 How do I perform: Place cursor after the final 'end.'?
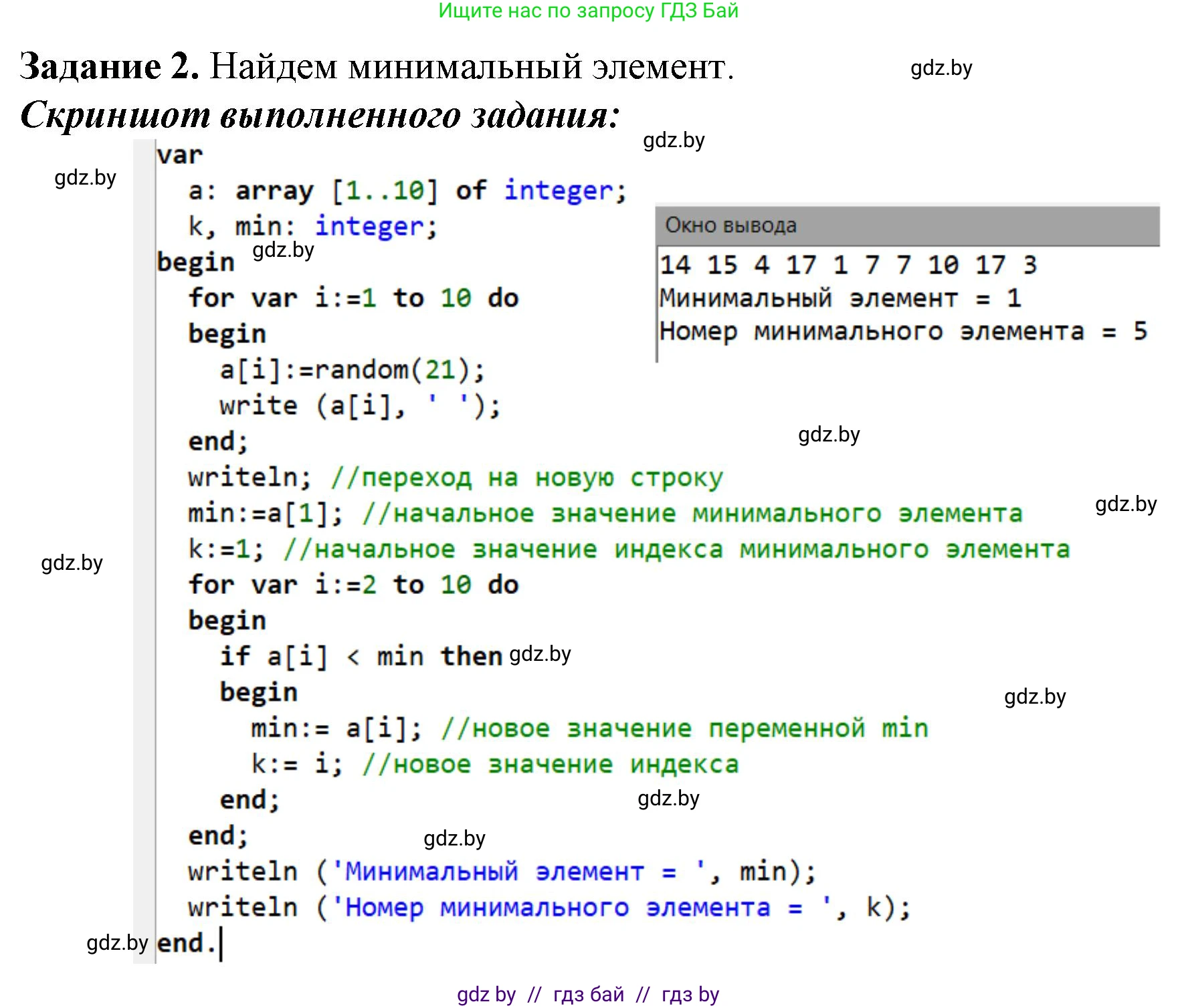221,943
